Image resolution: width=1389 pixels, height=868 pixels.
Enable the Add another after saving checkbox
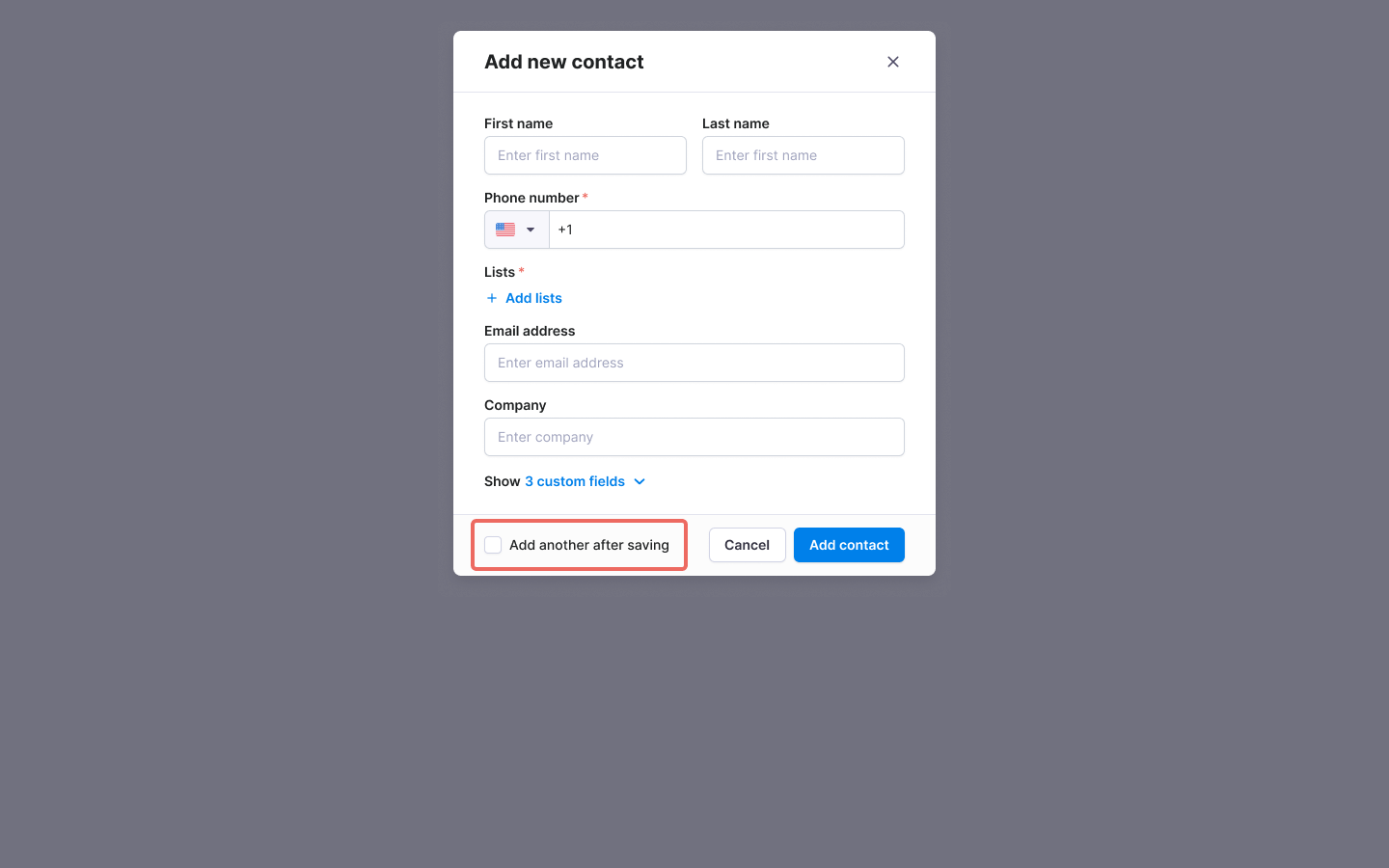(493, 545)
